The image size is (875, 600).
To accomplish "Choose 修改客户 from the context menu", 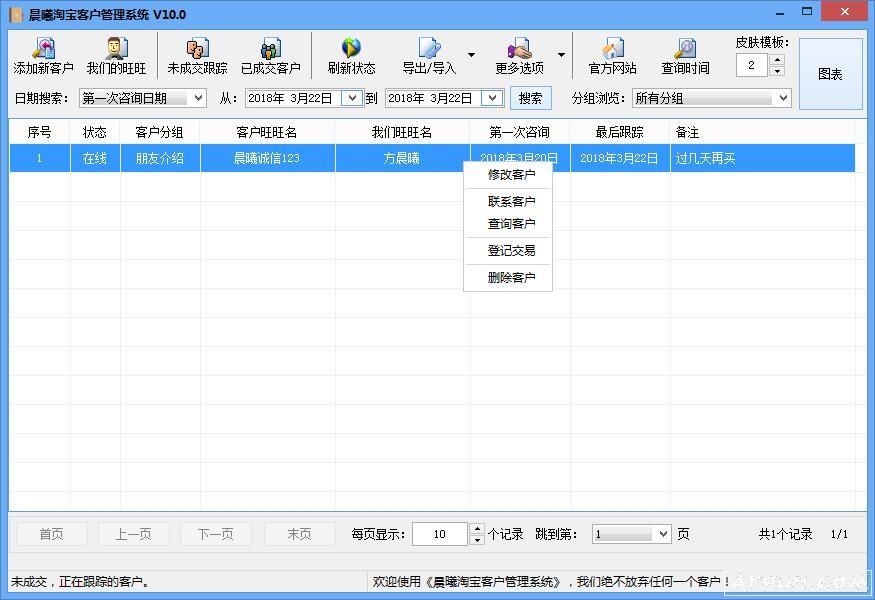I will (511, 174).
